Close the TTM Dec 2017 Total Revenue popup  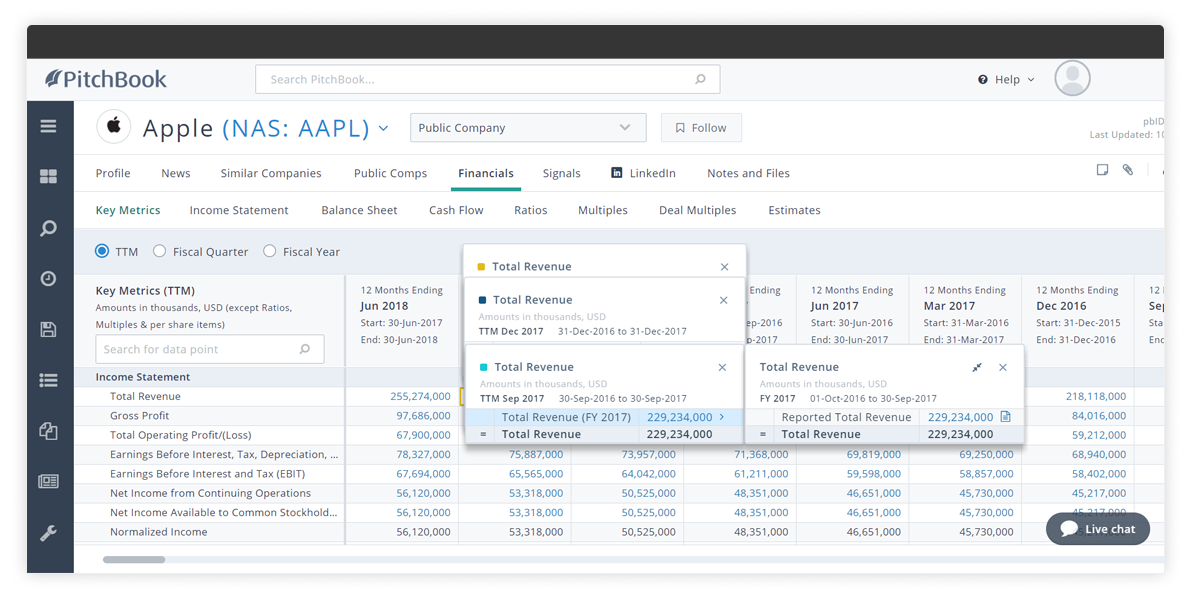(724, 300)
